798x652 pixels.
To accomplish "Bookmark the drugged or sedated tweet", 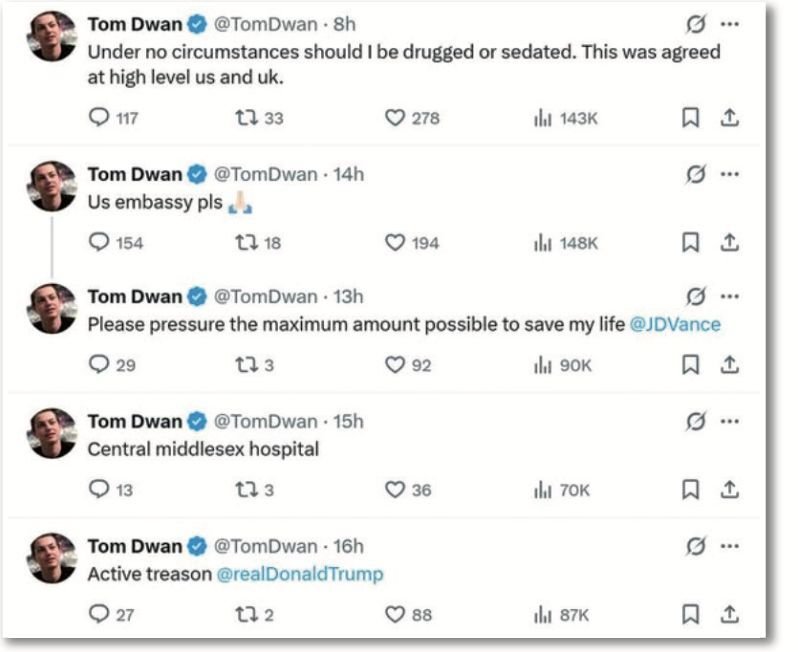I will pos(690,118).
